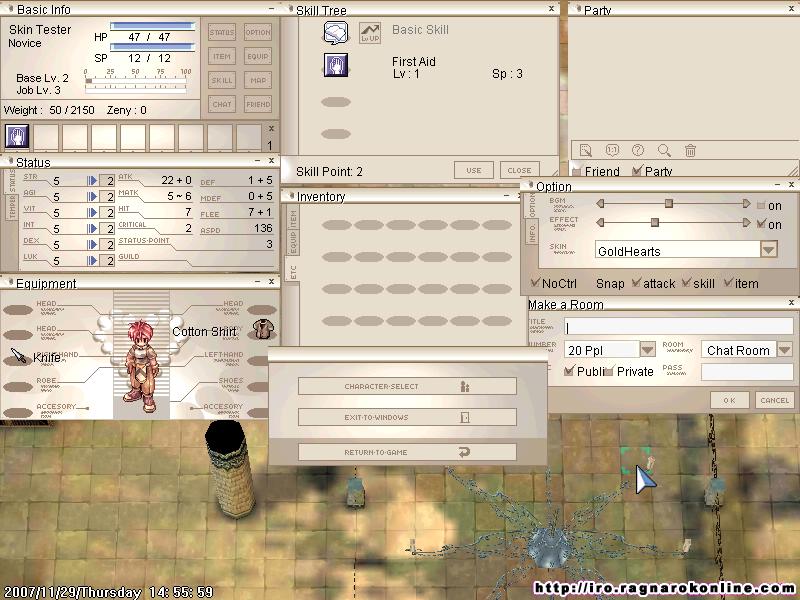This screenshot has width=800, height=600.
Task: Raise DEX with its arrow icon
Action: [x=92, y=244]
